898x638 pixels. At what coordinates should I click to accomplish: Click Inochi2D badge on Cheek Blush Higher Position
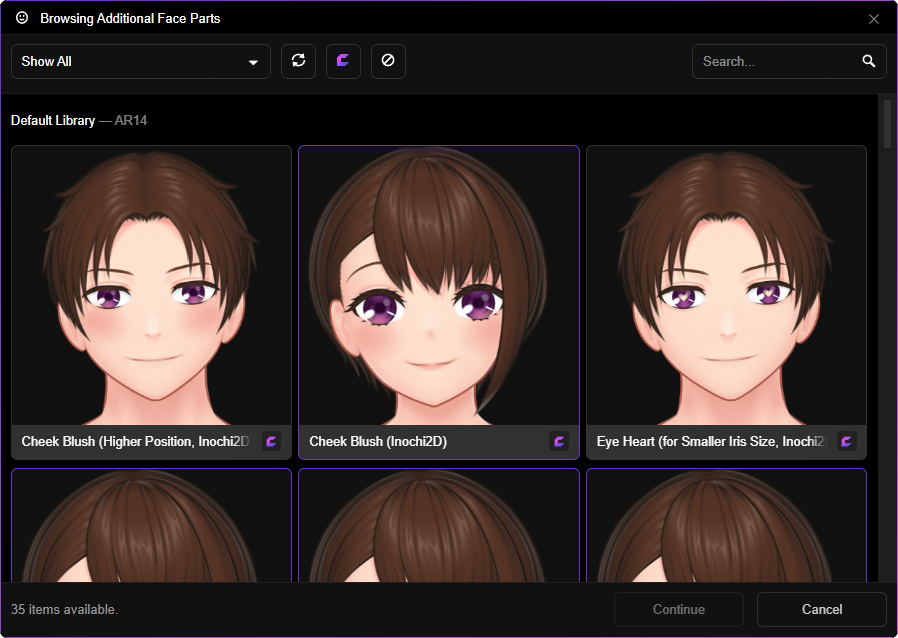(x=271, y=441)
